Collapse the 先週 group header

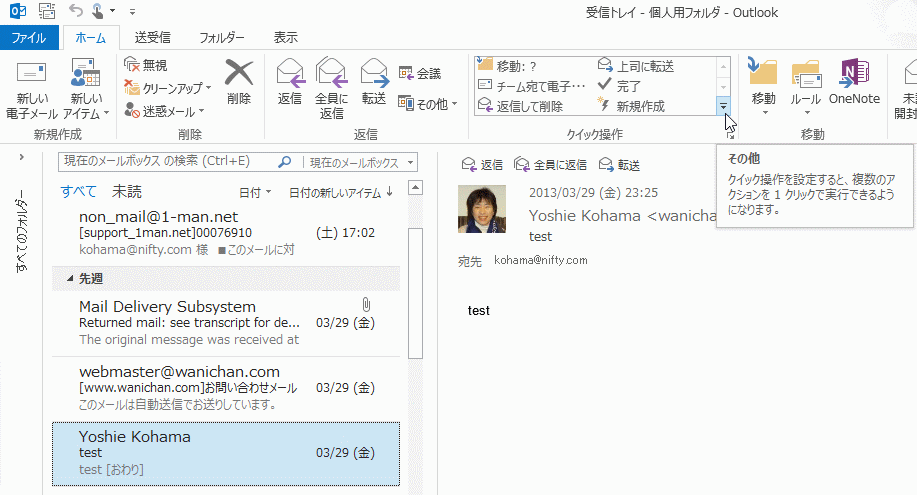pyautogui.click(x=226, y=279)
